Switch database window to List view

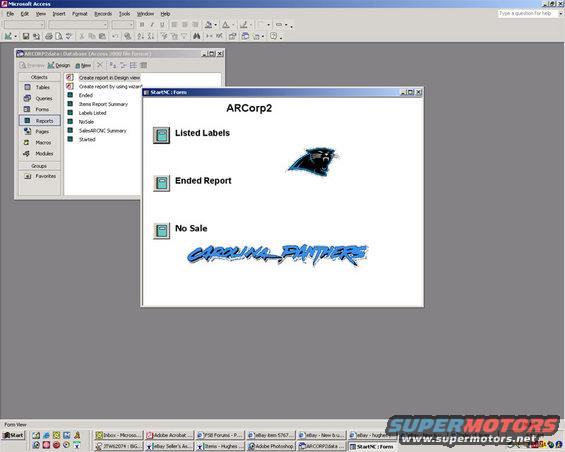coord(133,65)
